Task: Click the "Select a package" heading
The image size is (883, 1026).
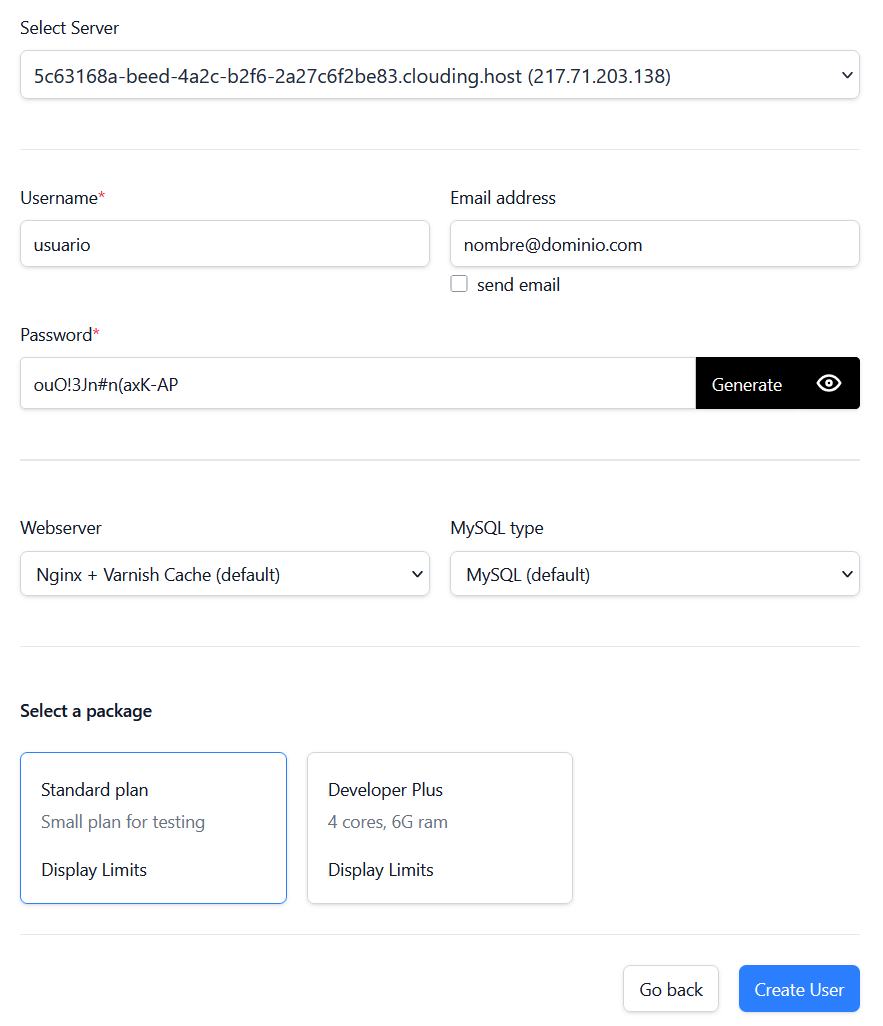Action: 86,711
